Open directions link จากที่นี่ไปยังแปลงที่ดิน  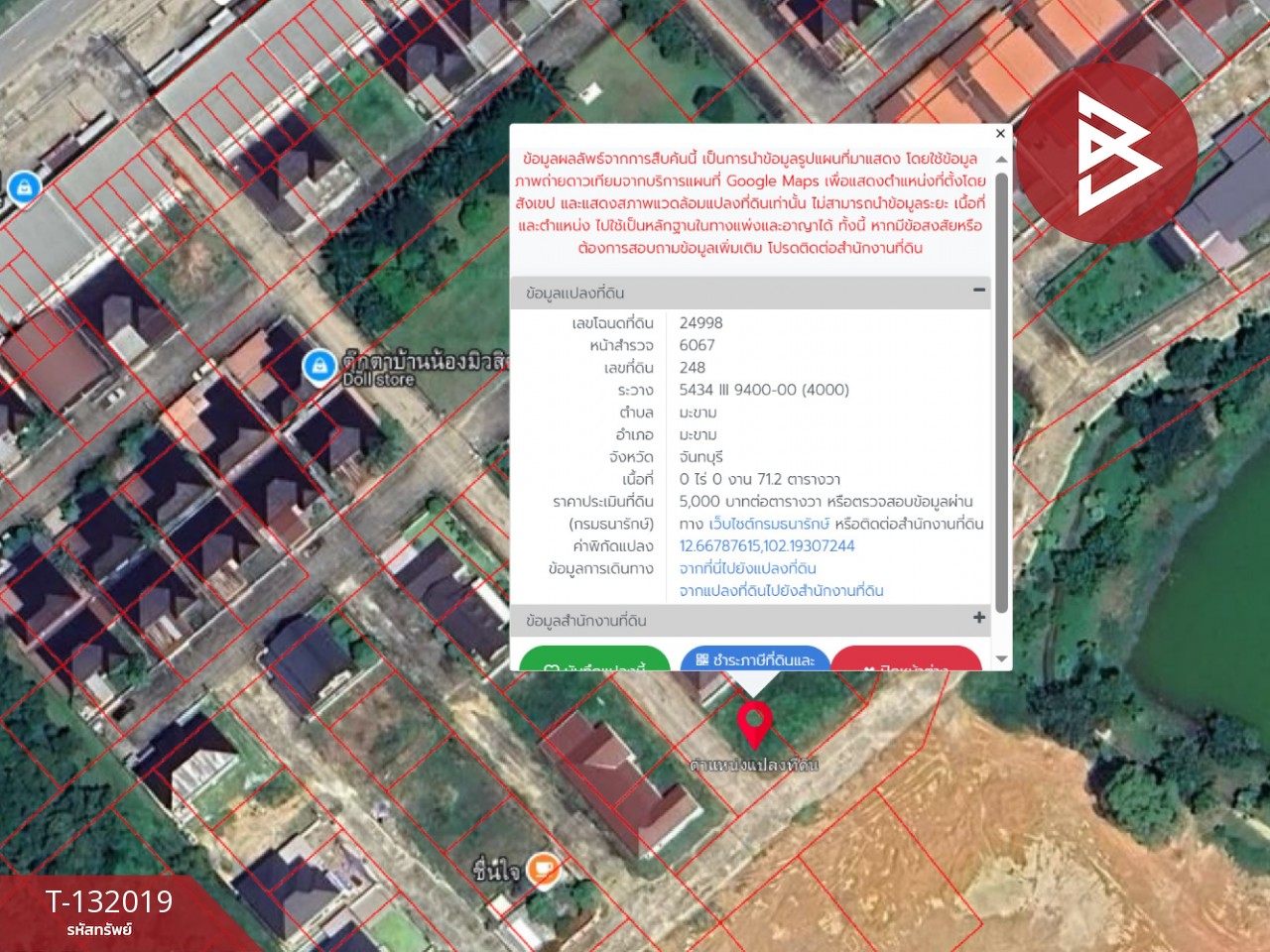click(747, 568)
